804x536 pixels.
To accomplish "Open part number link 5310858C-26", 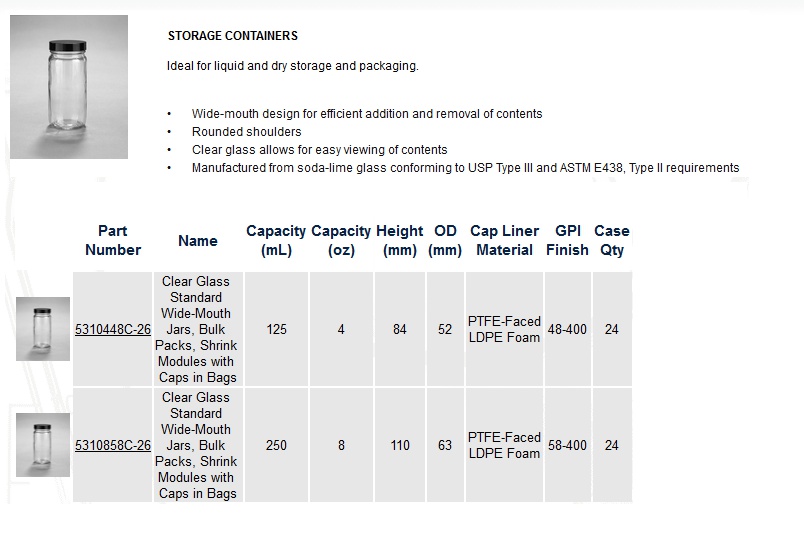I will [x=113, y=445].
